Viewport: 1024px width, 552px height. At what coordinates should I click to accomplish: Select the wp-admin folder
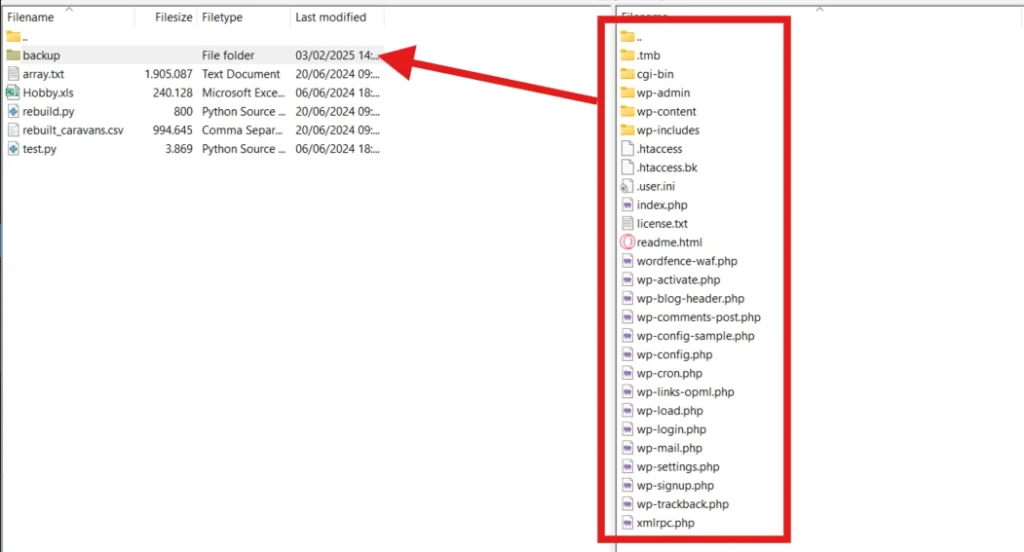point(662,93)
